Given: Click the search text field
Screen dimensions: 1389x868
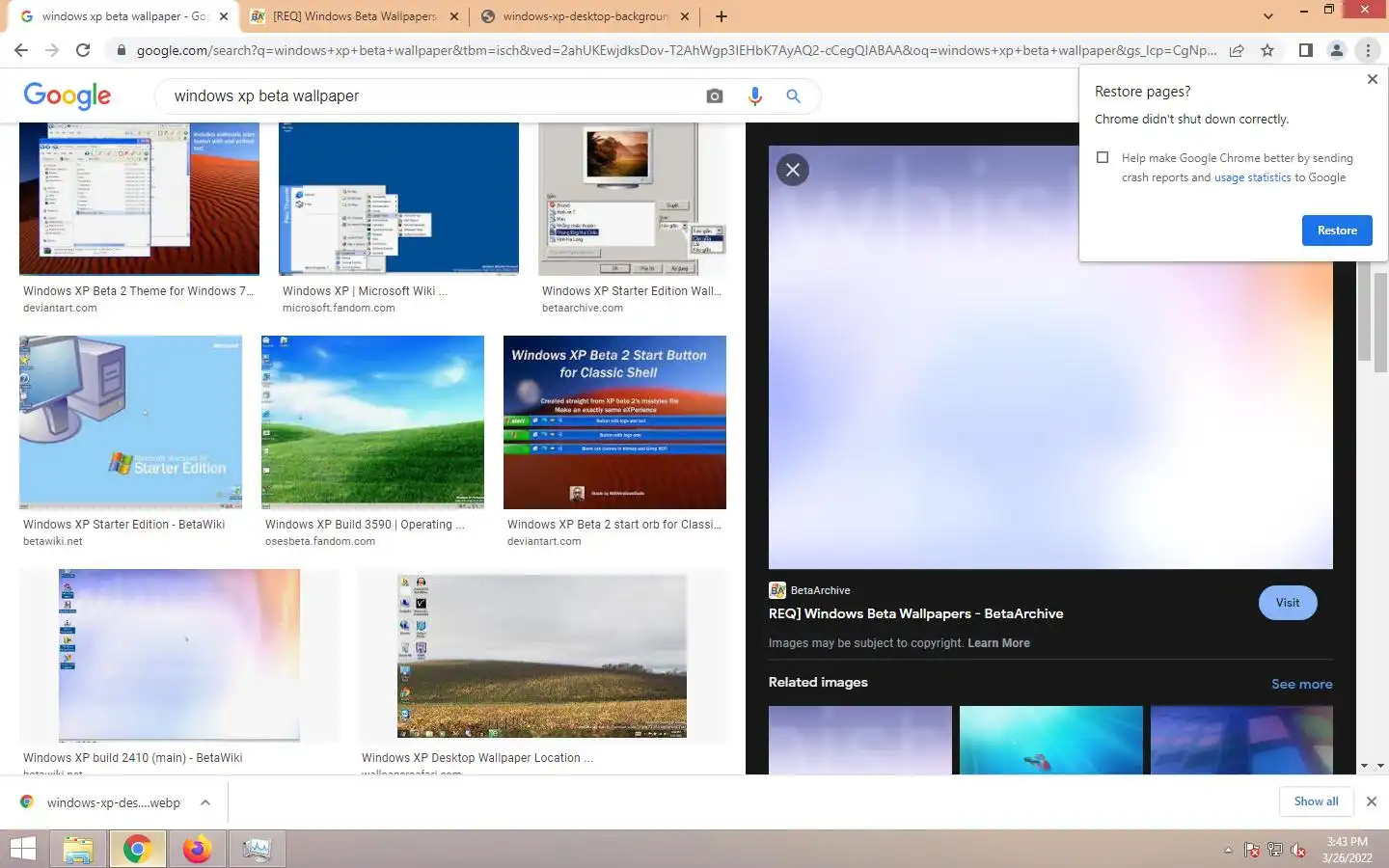Looking at the screenshot, I should 434,95.
